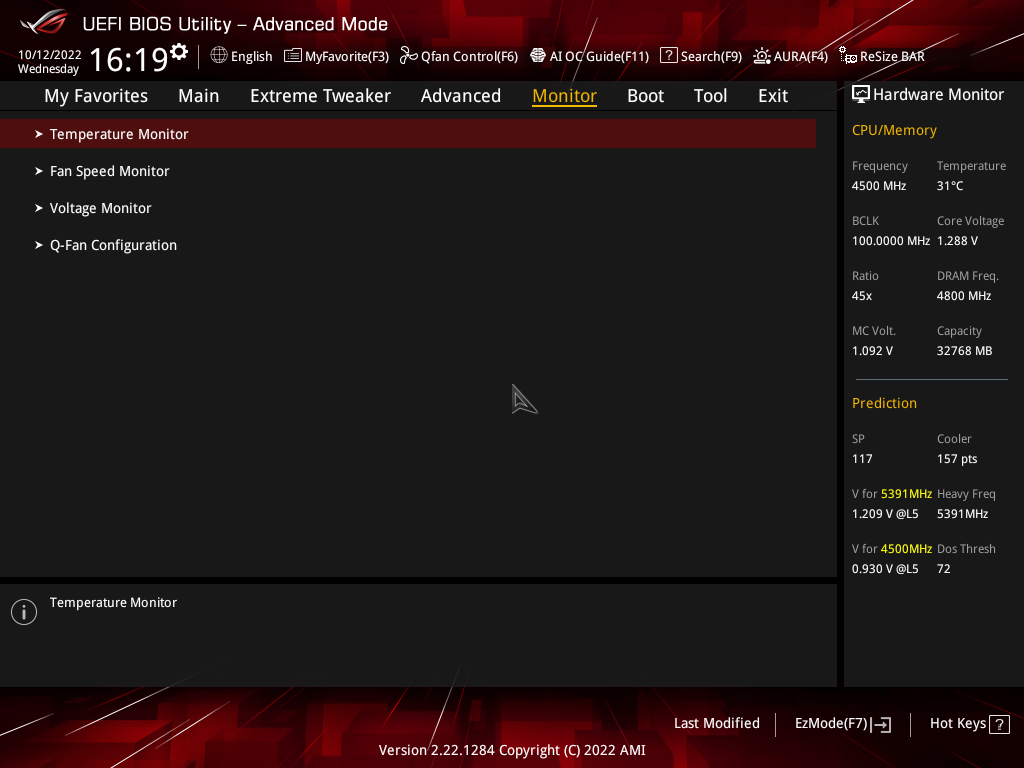
Task: Open Hot Keys text
Action: point(957,724)
